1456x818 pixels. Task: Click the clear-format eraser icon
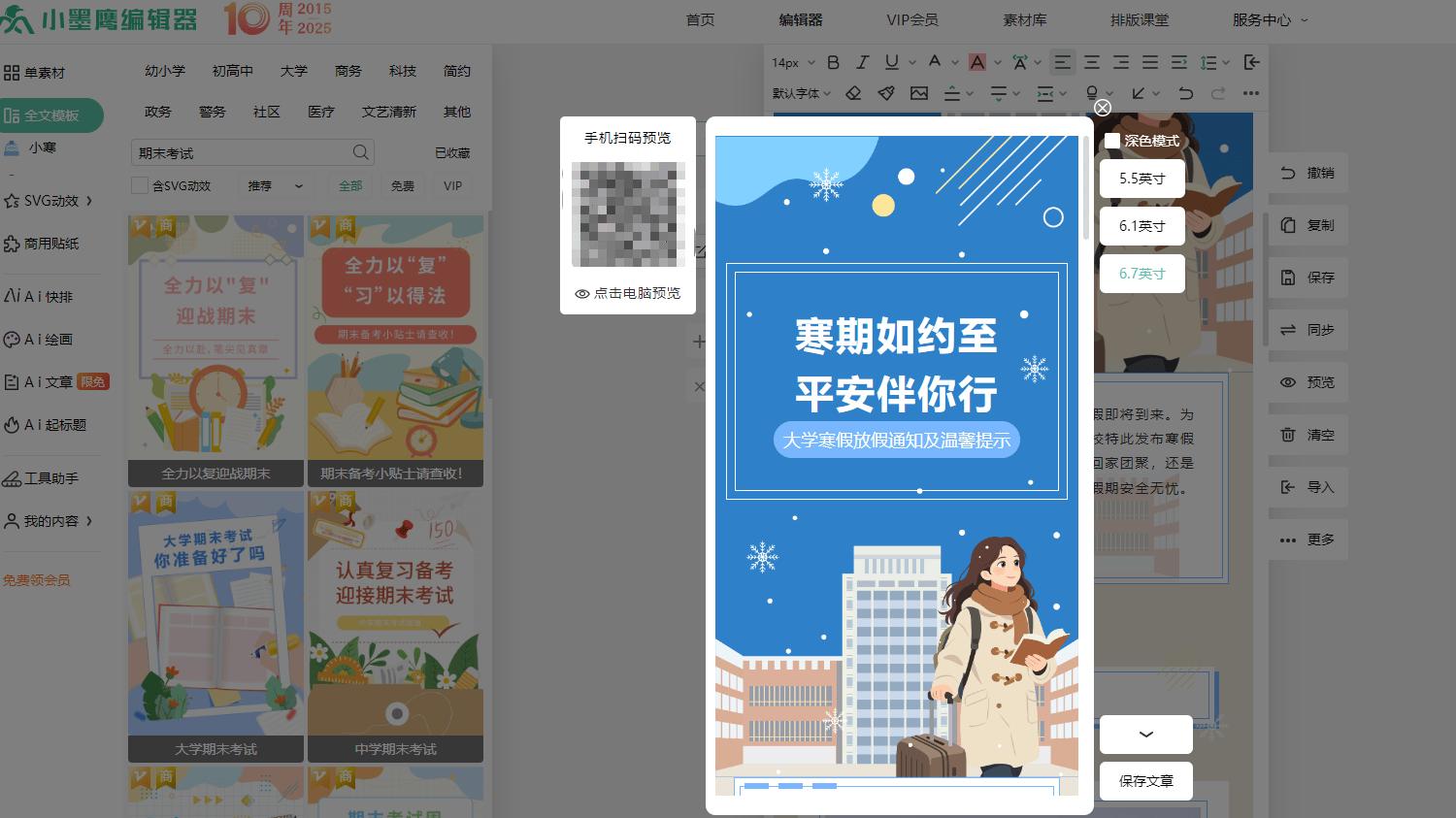854,93
